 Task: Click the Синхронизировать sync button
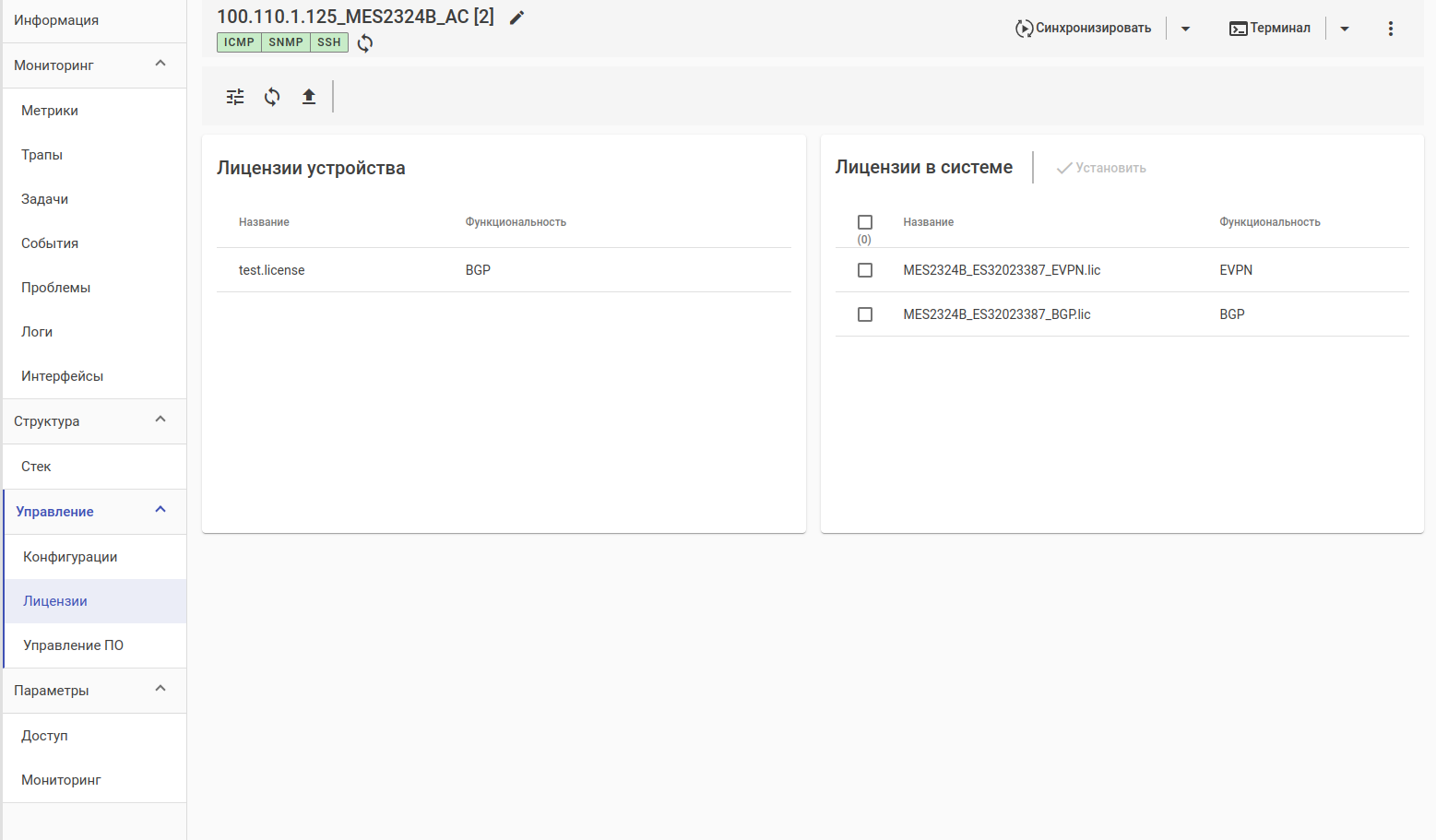1084,29
